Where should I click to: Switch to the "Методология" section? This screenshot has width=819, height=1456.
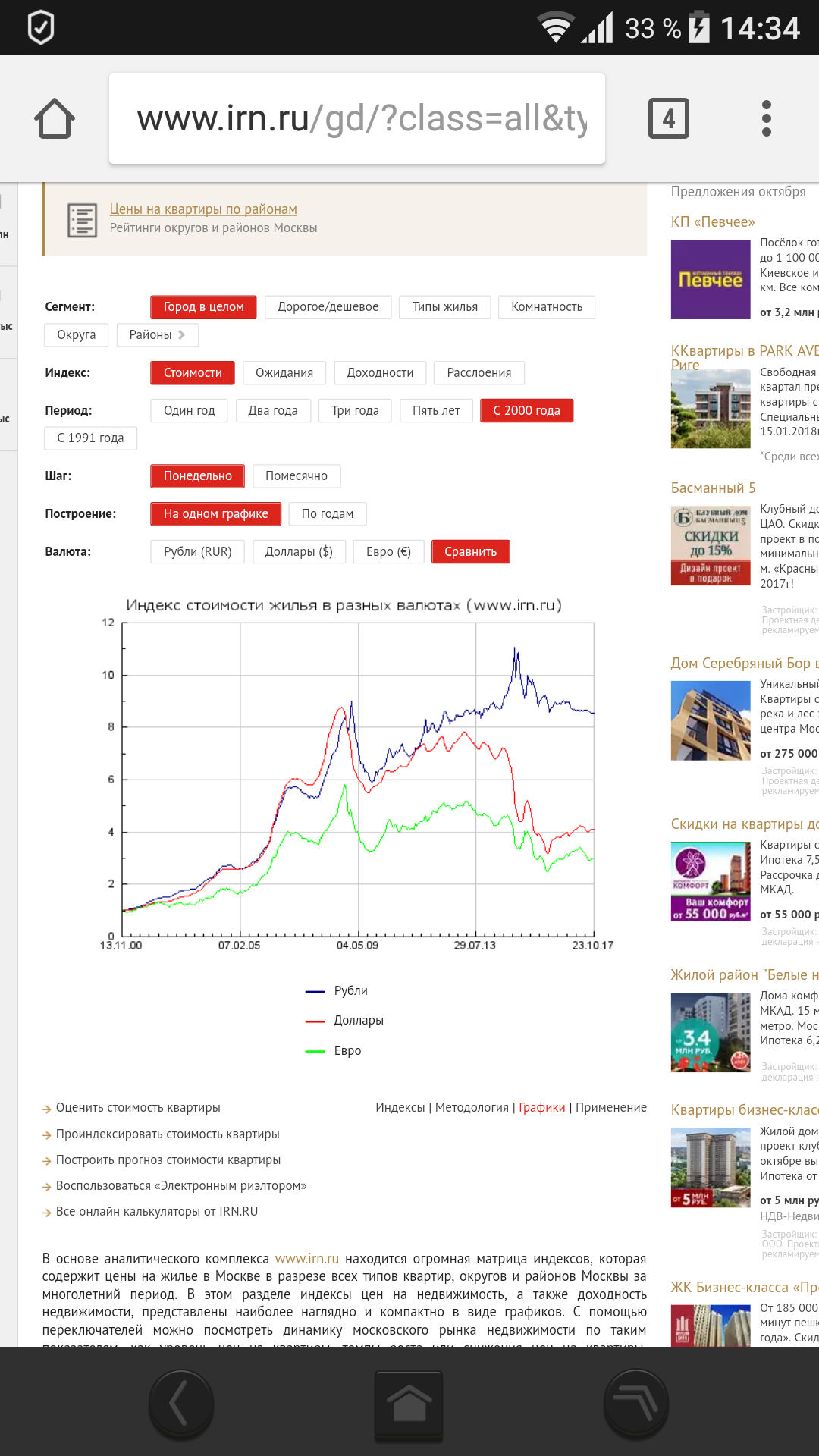coord(472,1107)
